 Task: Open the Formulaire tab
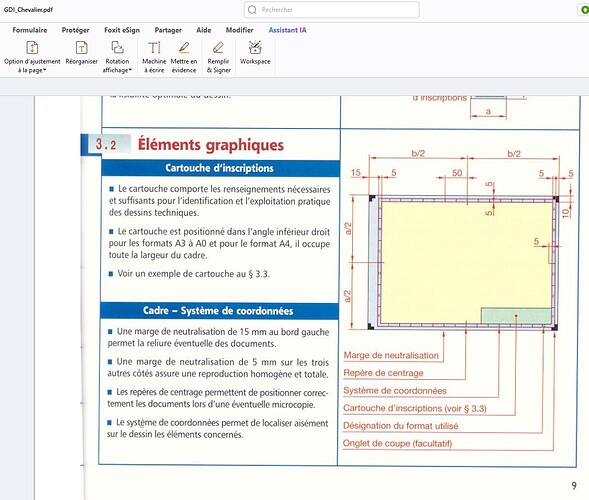coord(30,30)
